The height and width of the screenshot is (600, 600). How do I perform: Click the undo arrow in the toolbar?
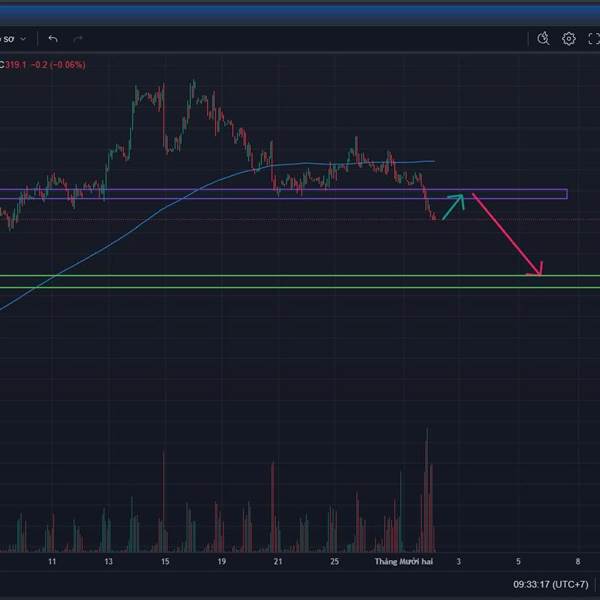coord(53,39)
